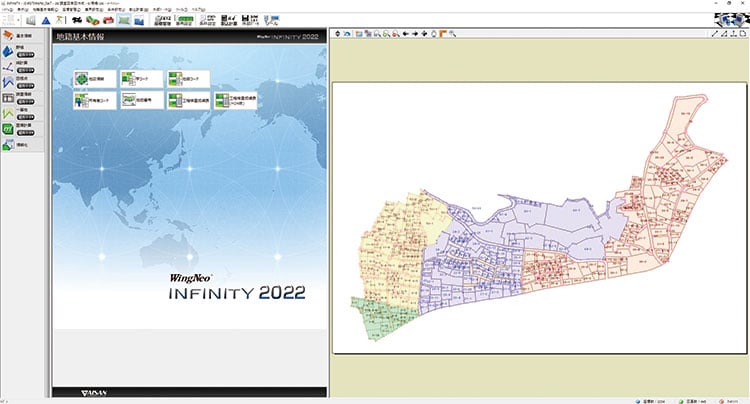The image size is (750, 404).
Task: Click the blue label tool at toolbar end
Action: click(271, 20)
